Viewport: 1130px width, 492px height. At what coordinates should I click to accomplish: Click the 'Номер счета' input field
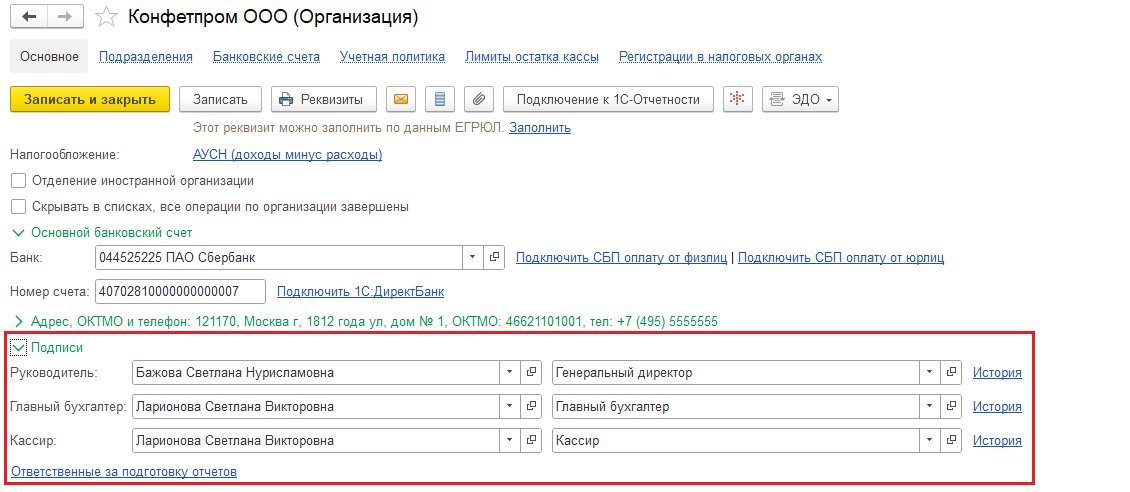click(x=180, y=291)
